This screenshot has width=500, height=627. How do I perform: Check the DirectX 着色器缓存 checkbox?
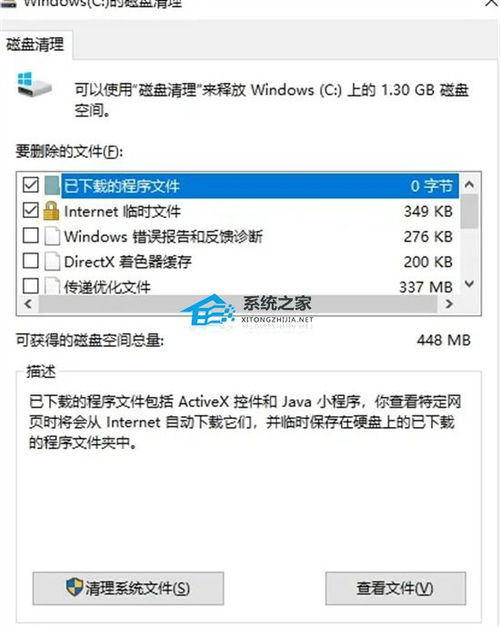pos(31,261)
